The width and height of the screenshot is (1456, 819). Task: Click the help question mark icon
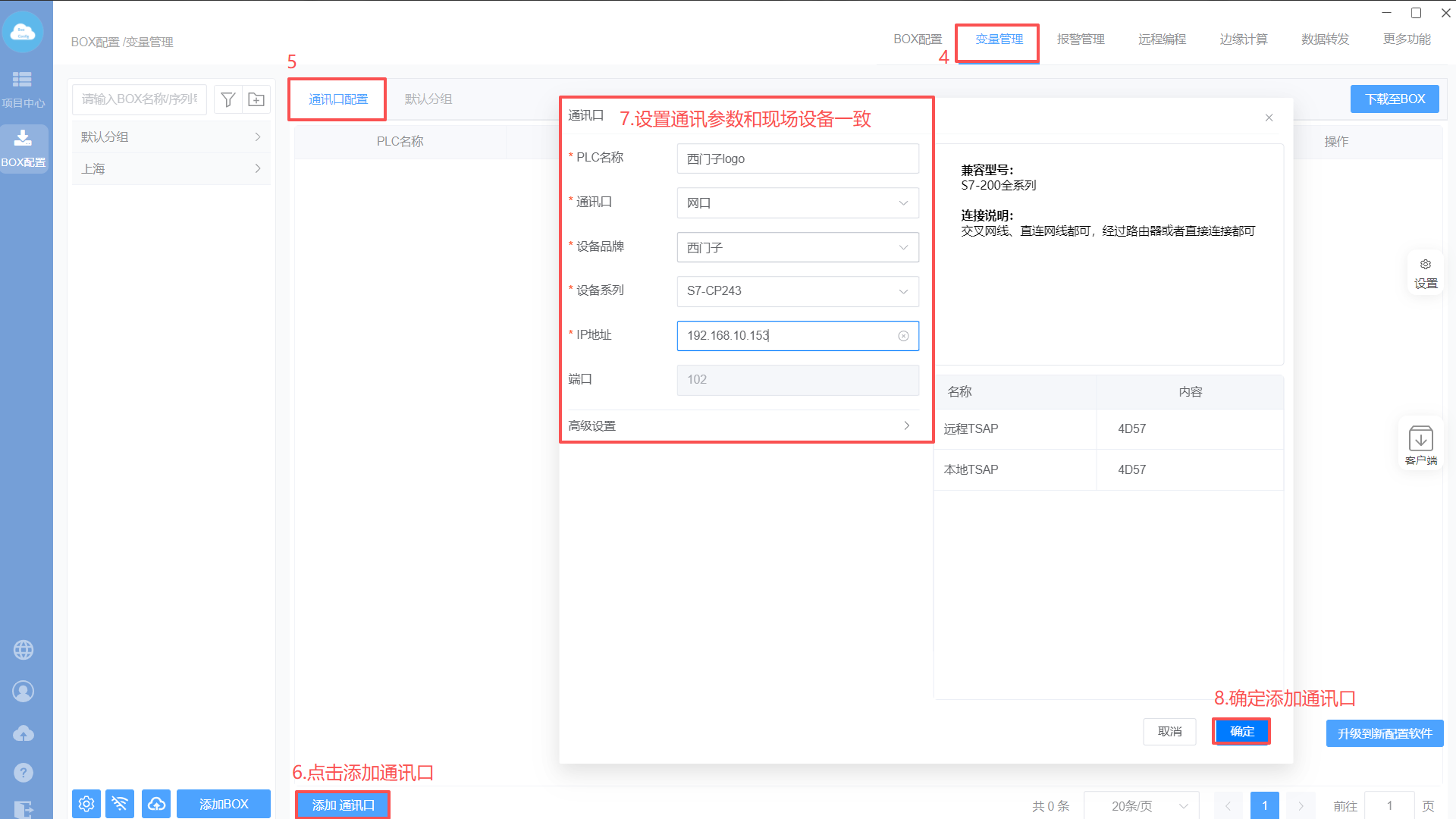coord(24,772)
